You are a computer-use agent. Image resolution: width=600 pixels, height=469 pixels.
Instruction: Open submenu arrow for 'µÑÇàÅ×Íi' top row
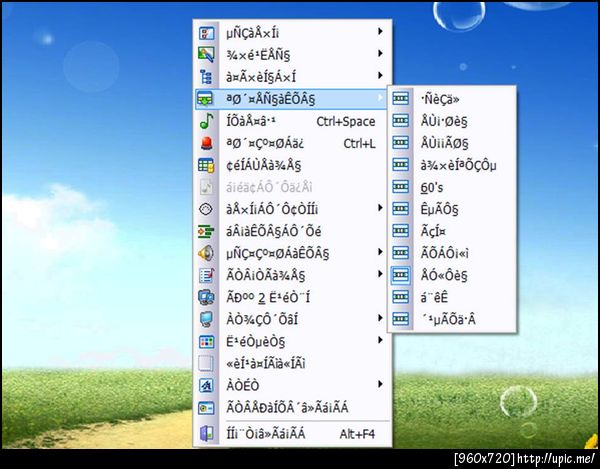[x=380, y=31]
